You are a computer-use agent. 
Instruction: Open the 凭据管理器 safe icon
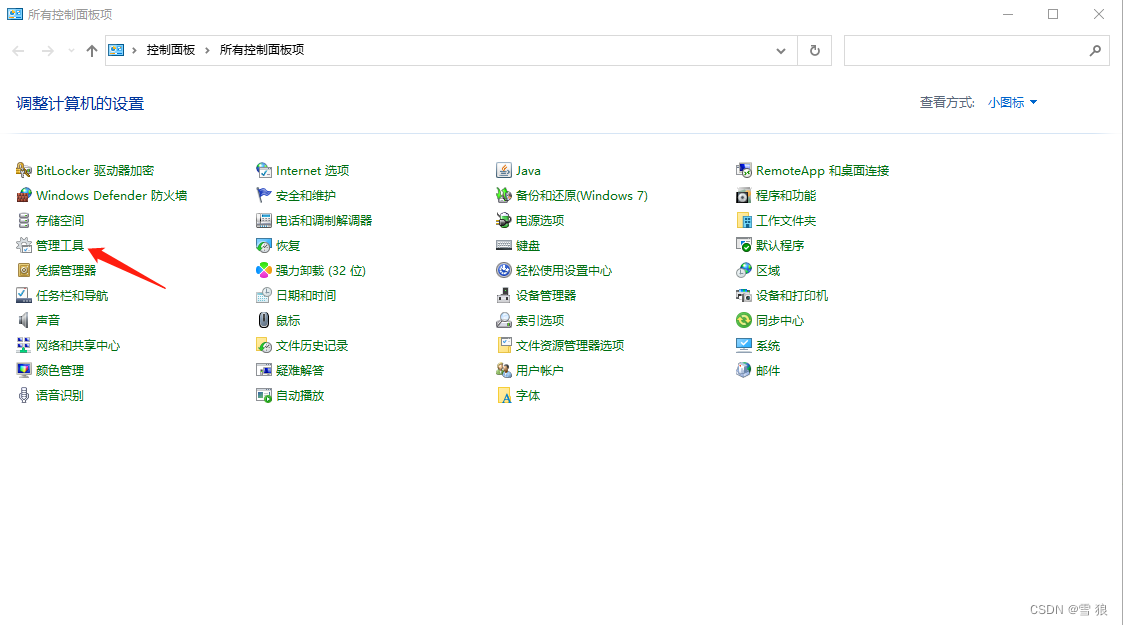pos(24,271)
